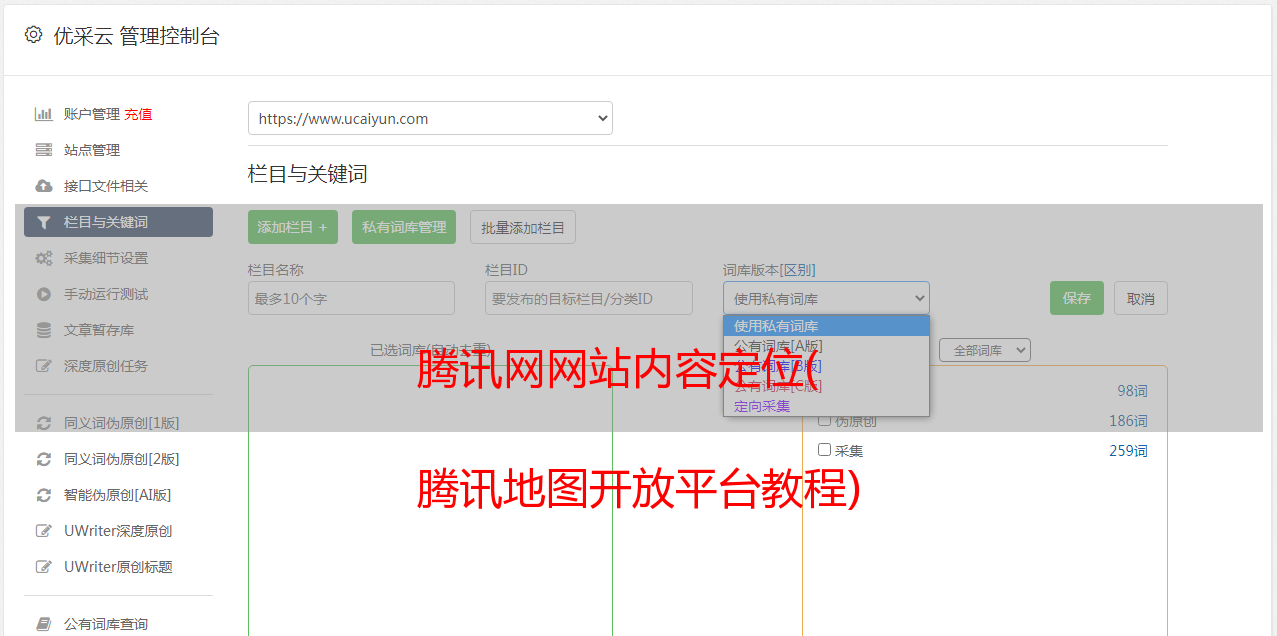Click the green 保存 button
1277x636 pixels.
(x=1077, y=298)
